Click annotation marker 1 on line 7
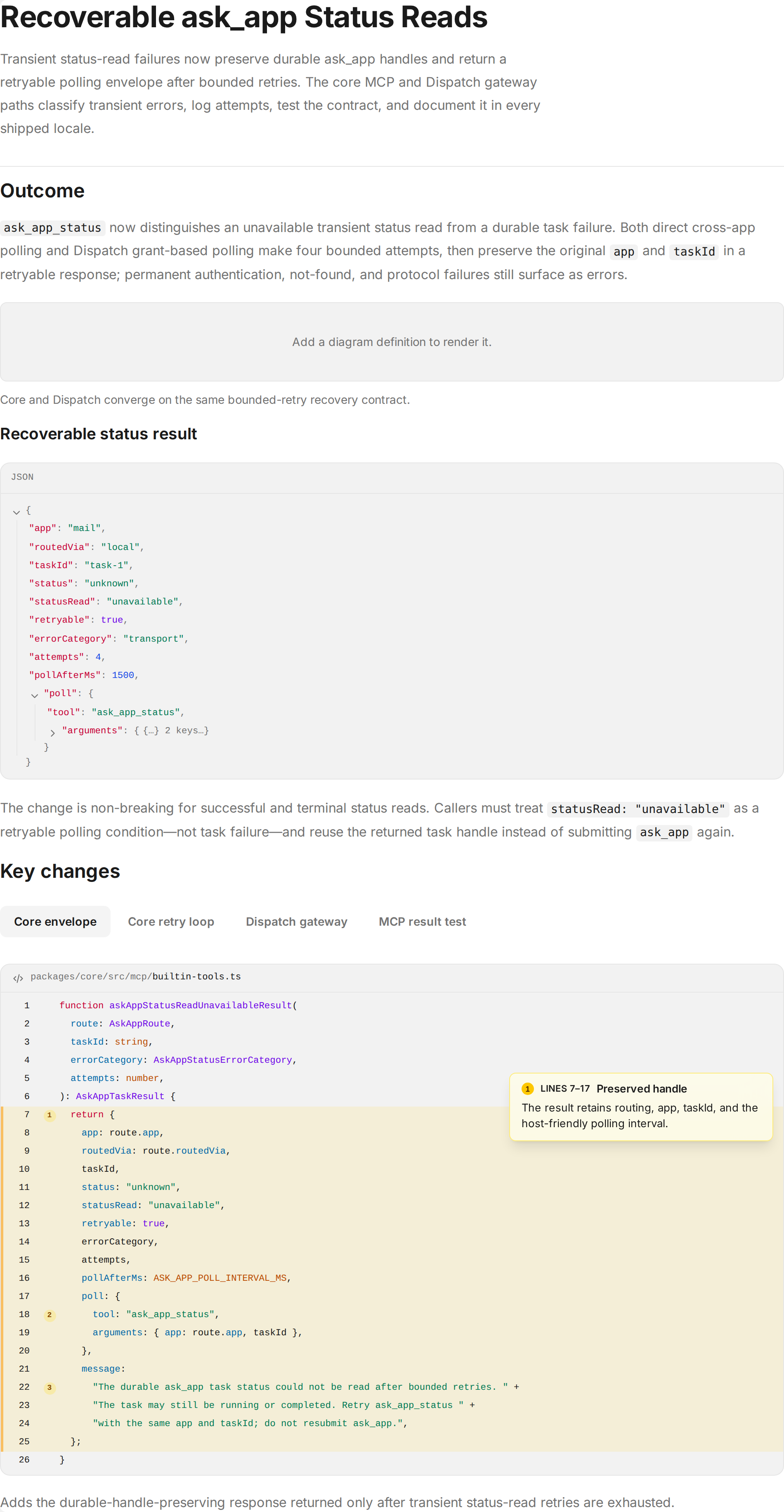Image resolution: width=784 pixels, height=1512 pixels. pos(49,1115)
